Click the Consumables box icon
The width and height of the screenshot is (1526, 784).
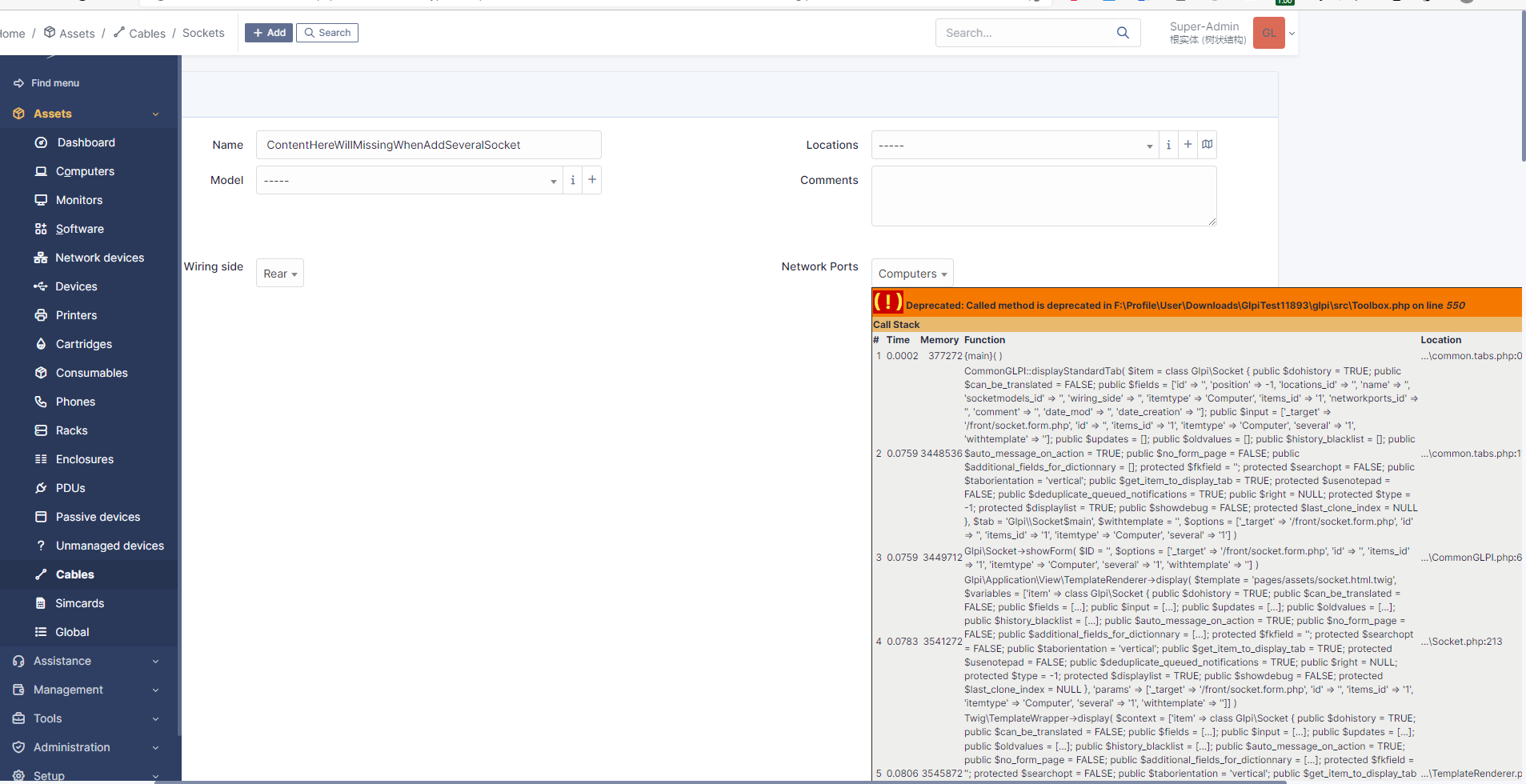pos(41,373)
